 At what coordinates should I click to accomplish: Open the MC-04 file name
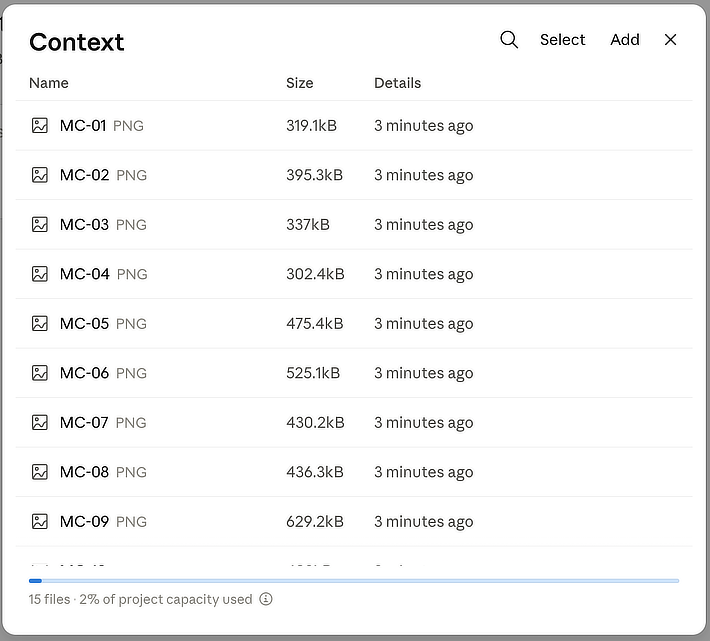coord(85,274)
